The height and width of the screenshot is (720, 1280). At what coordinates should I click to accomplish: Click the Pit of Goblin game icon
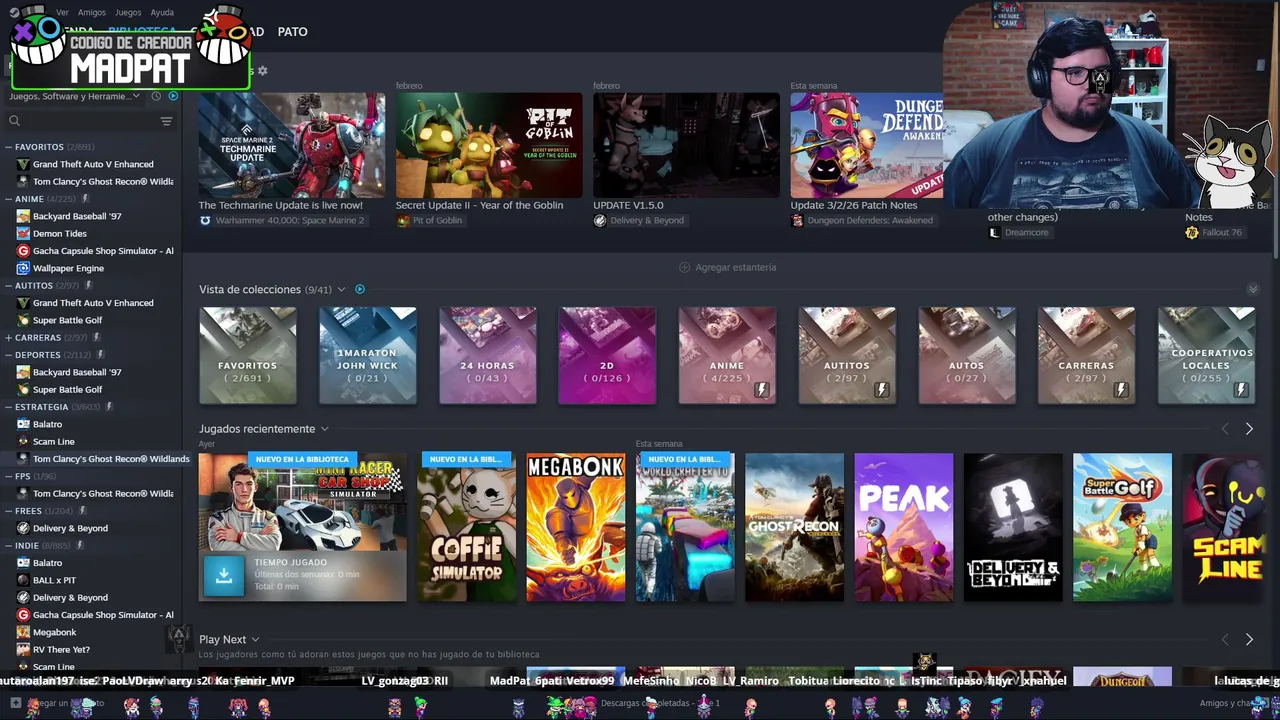tap(403, 220)
